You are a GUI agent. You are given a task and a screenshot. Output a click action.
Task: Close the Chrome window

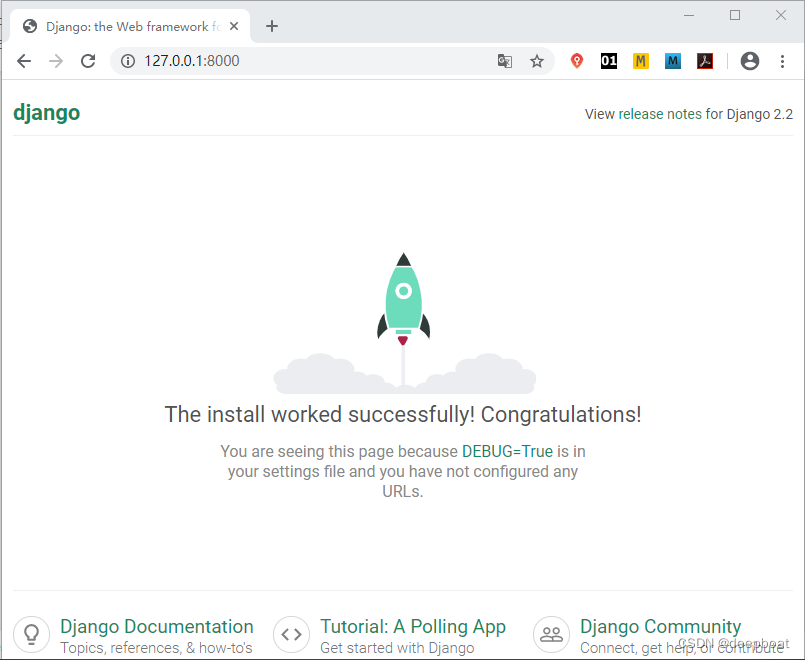pyautogui.click(x=781, y=15)
